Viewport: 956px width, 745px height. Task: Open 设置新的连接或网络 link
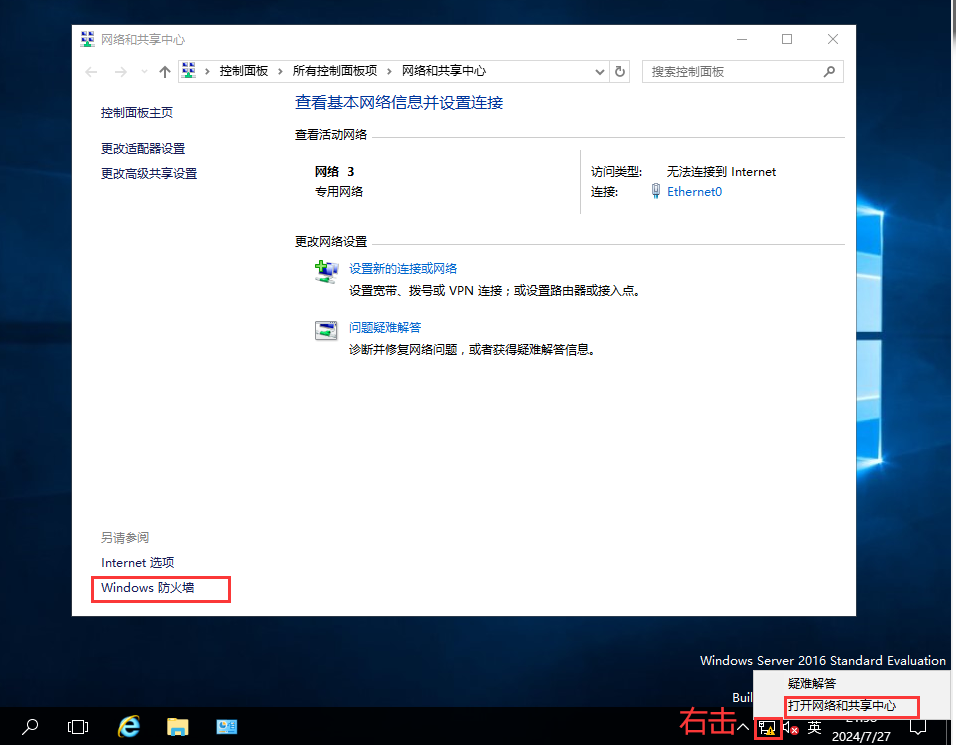[x=403, y=269]
